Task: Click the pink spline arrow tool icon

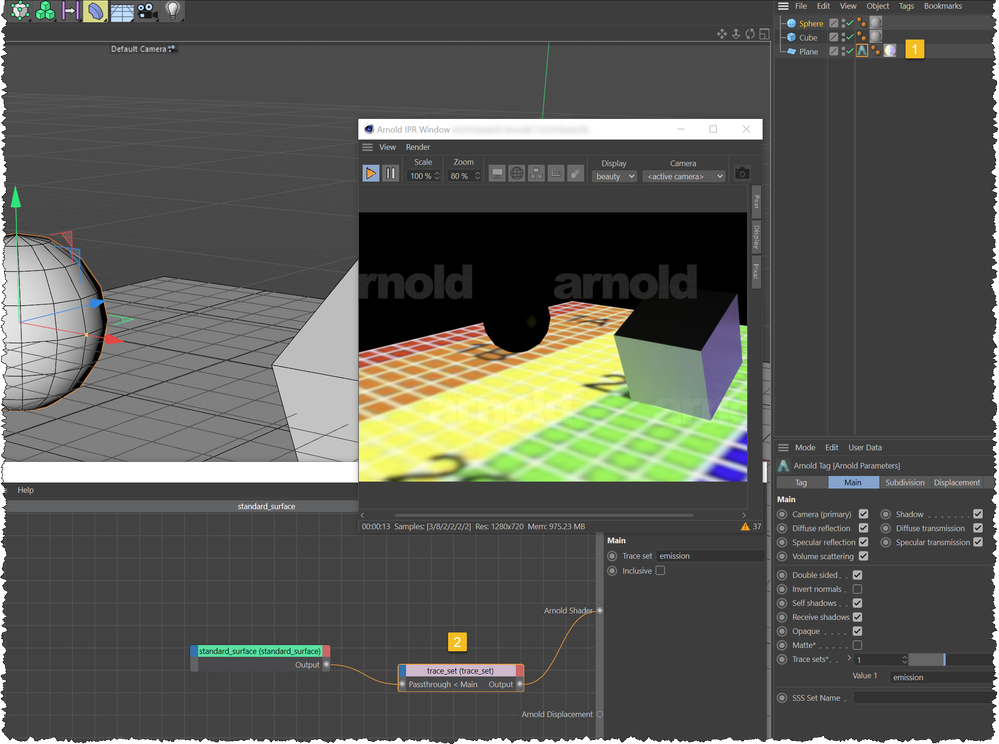Action: click(x=70, y=10)
